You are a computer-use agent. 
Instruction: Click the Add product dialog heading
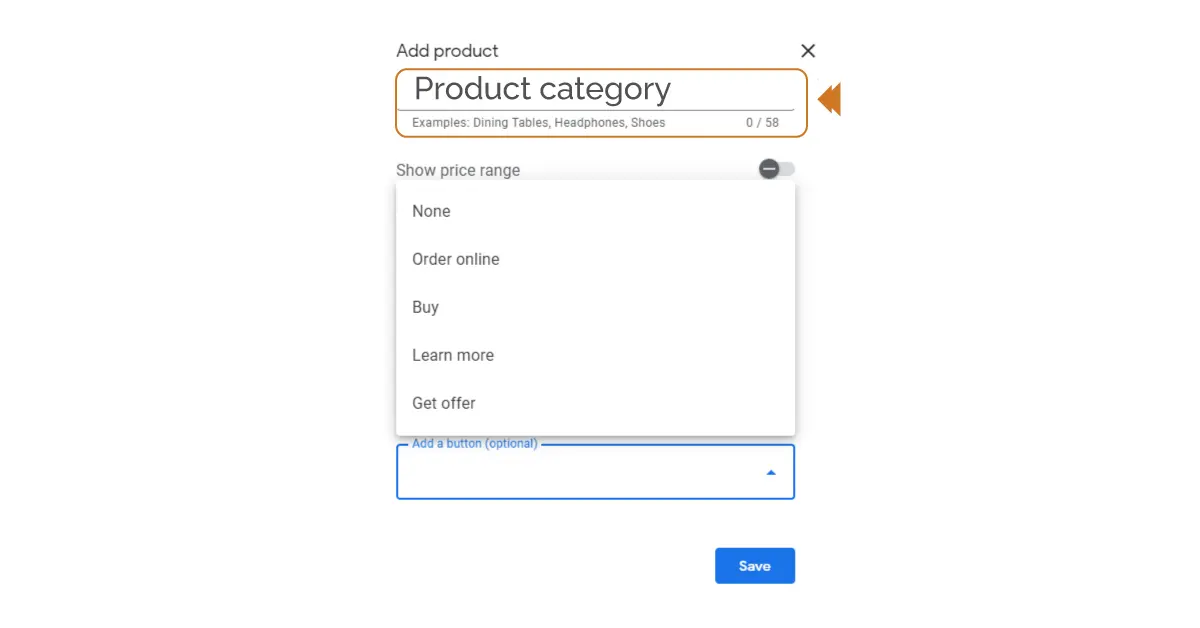447,51
